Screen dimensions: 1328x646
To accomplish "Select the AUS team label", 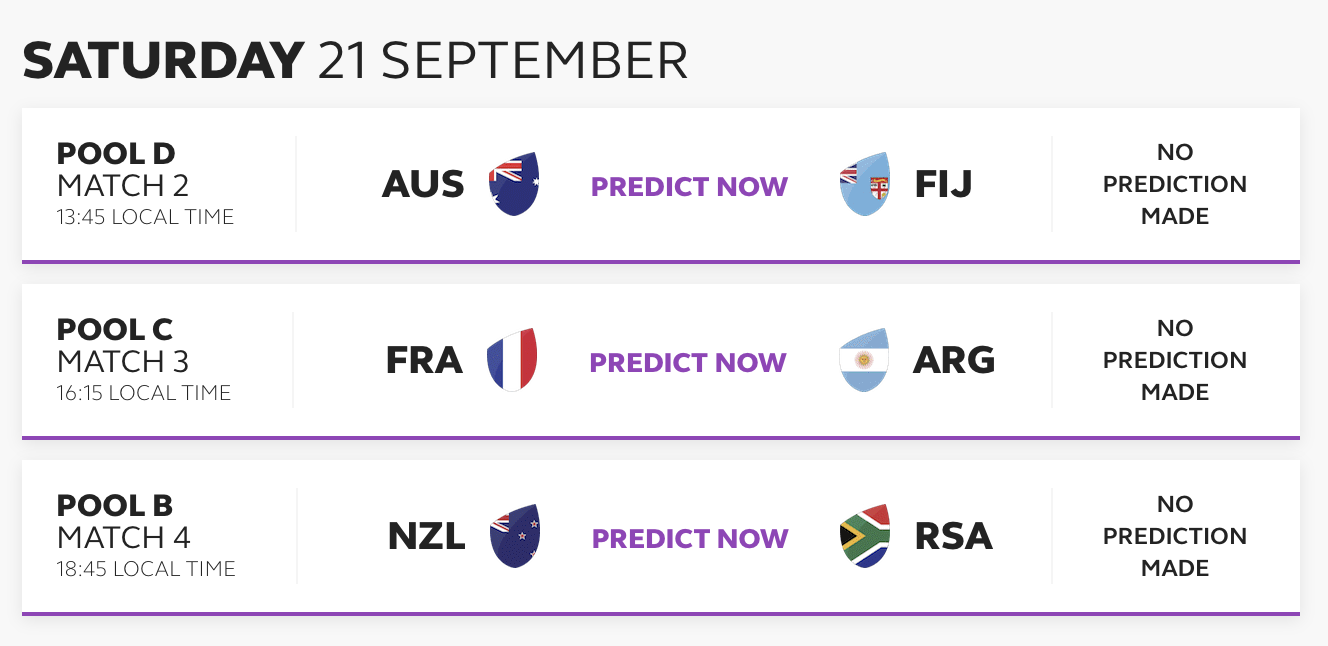I will pos(423,185).
